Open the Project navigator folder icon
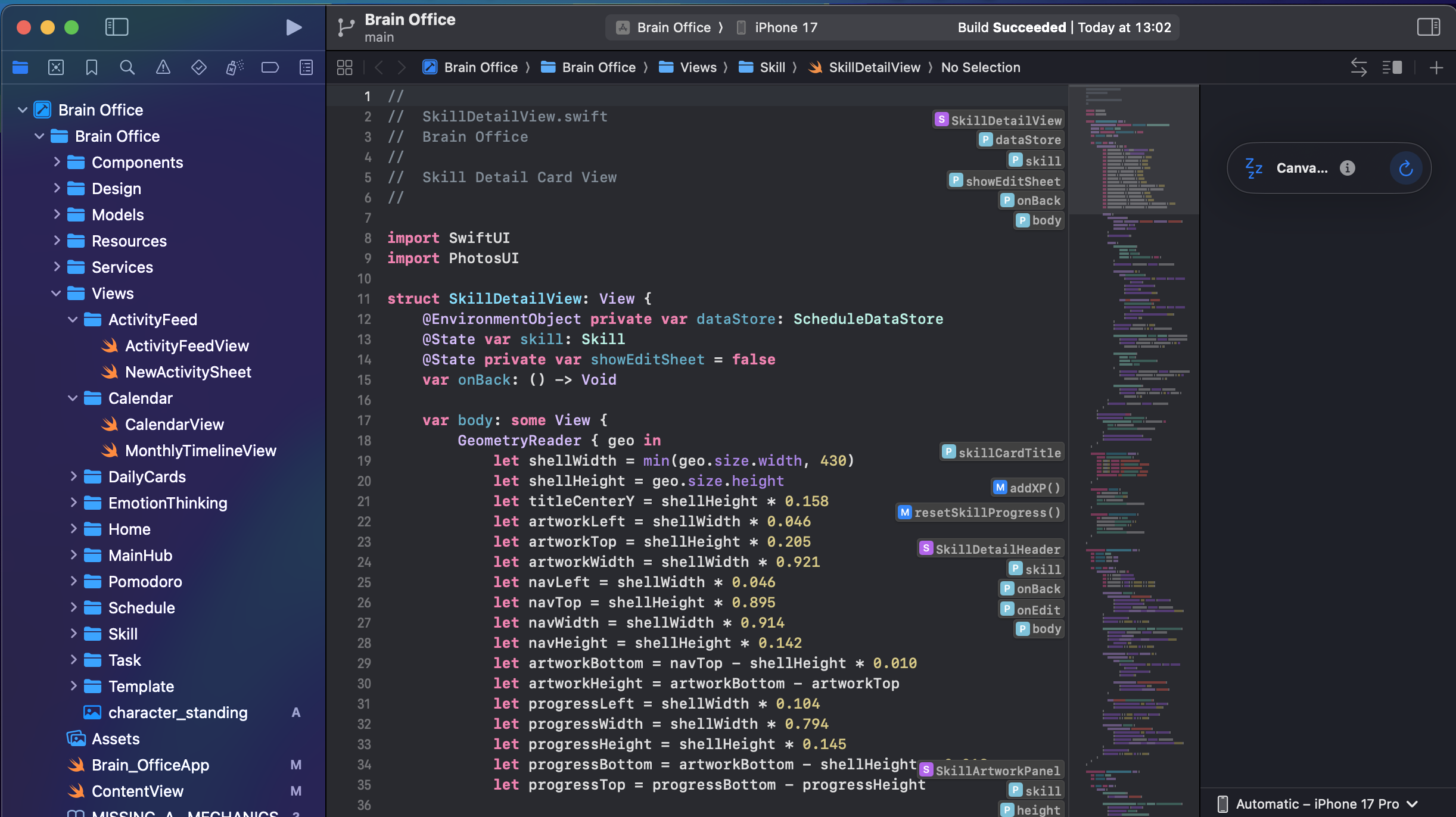The width and height of the screenshot is (1456, 817). [x=20, y=67]
